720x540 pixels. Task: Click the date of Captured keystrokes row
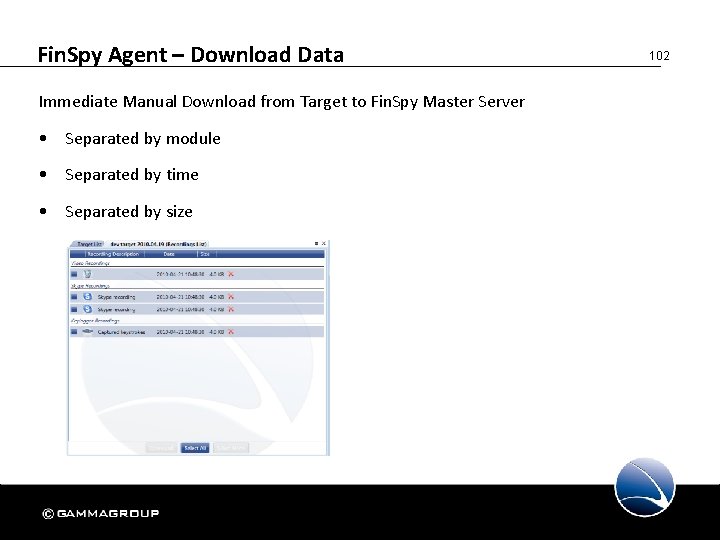[x=180, y=332]
